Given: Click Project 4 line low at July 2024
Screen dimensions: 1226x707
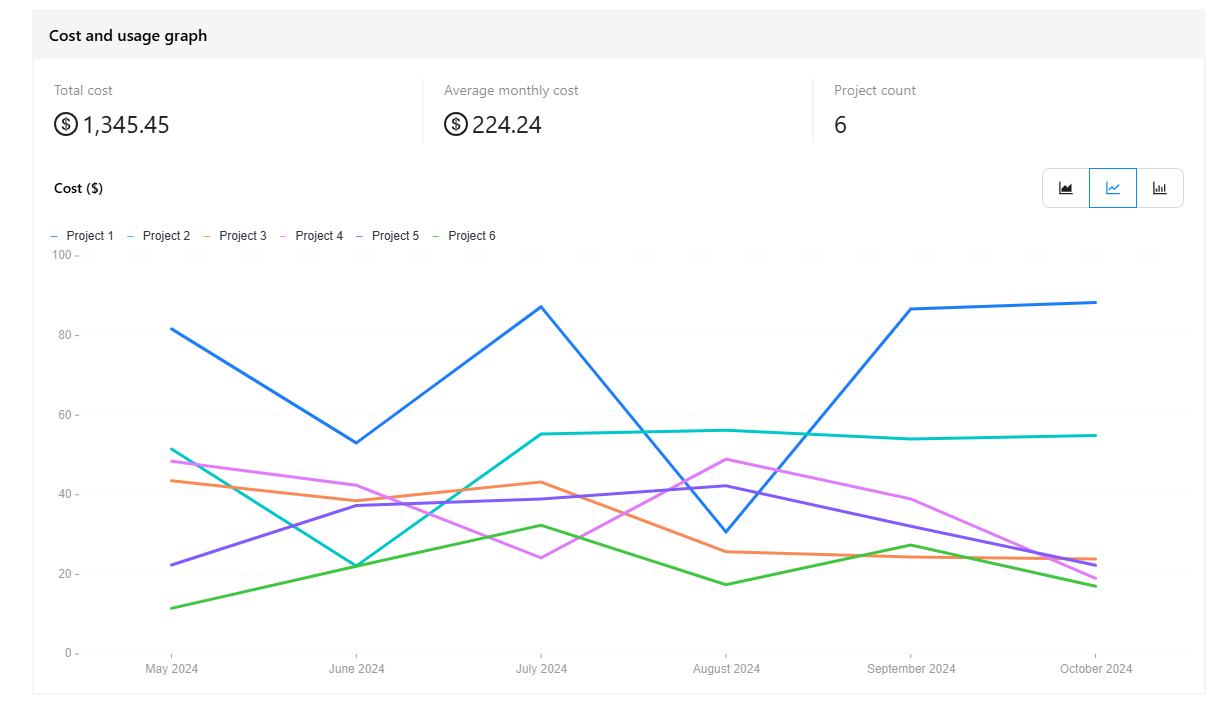Looking at the screenshot, I should click(x=541, y=558).
